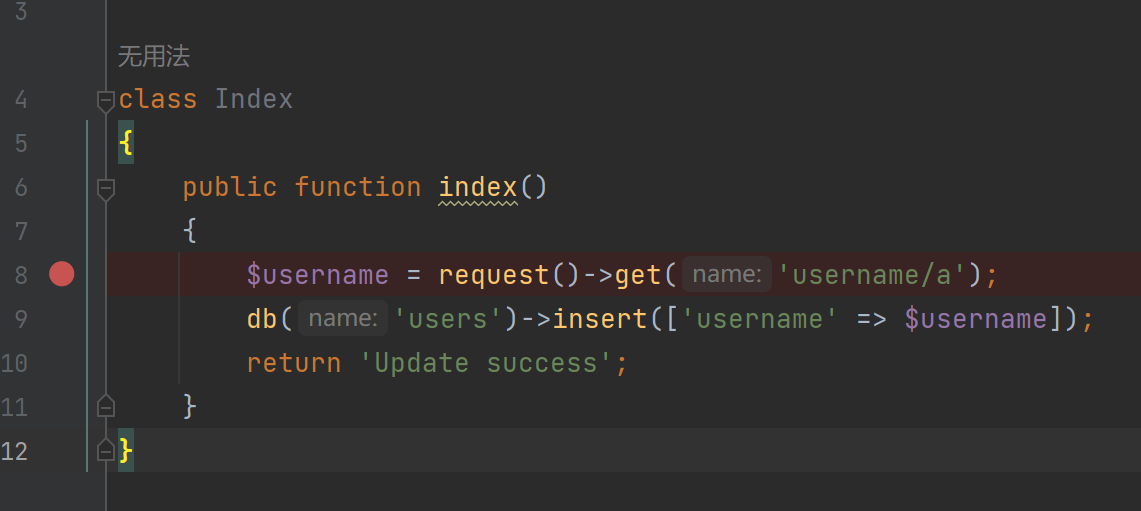The image size is (1141, 511).
Task: Click the fold end marker on line 12
Action: click(x=105, y=450)
